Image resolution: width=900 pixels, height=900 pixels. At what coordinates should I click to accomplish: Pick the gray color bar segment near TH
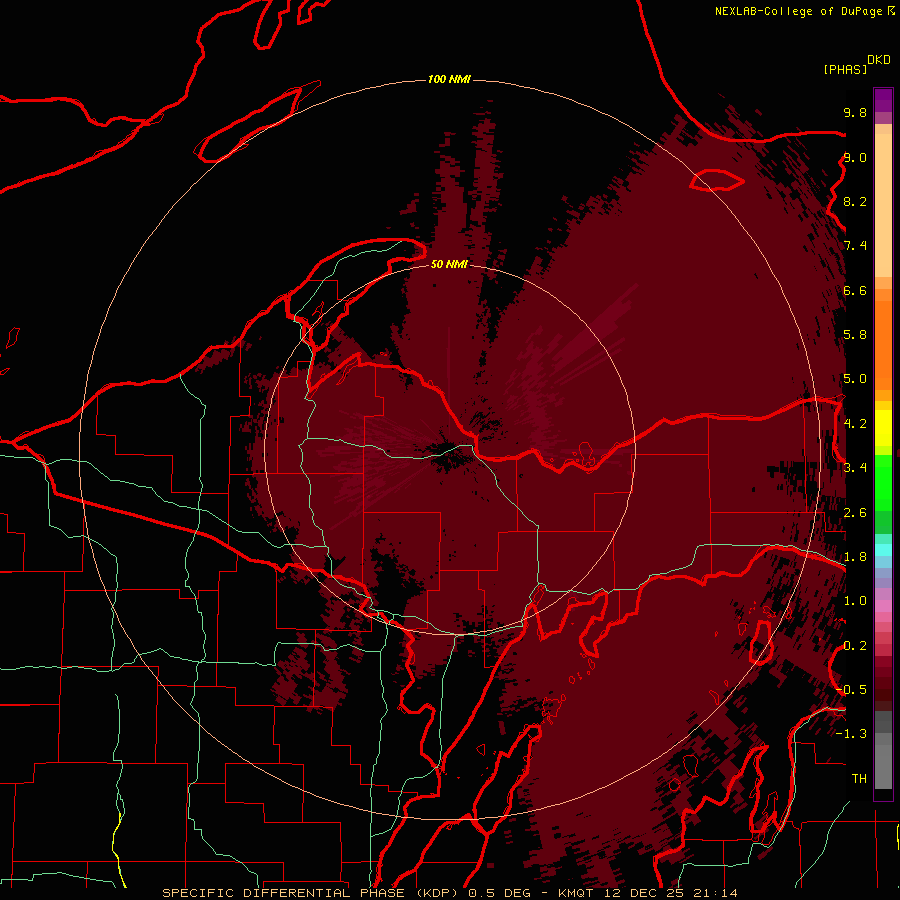coord(883,767)
